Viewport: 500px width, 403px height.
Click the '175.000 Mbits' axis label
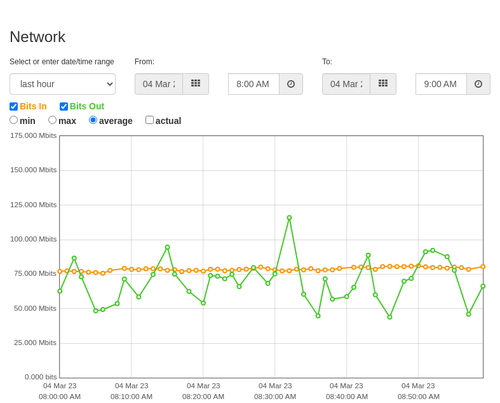pyautogui.click(x=33, y=135)
